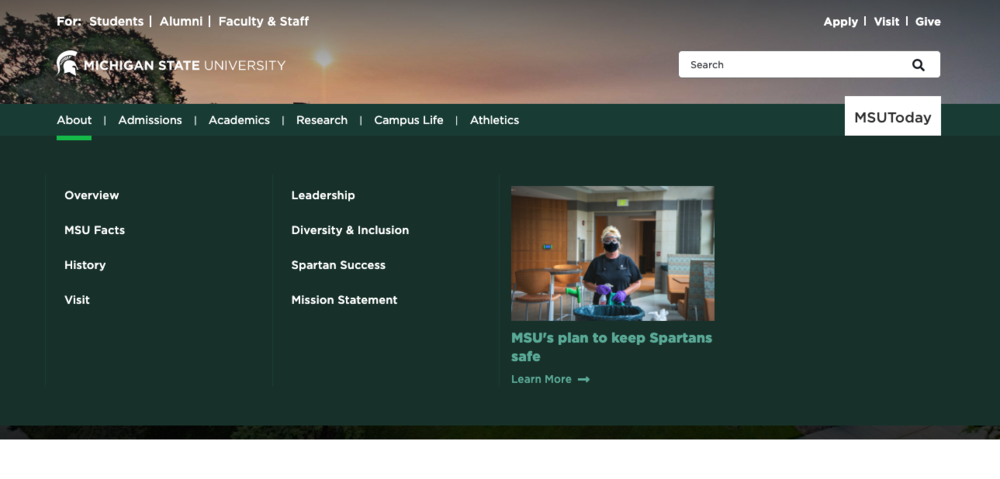Open the Mission Statement page
This screenshot has height=479, width=1000.
coord(344,300)
